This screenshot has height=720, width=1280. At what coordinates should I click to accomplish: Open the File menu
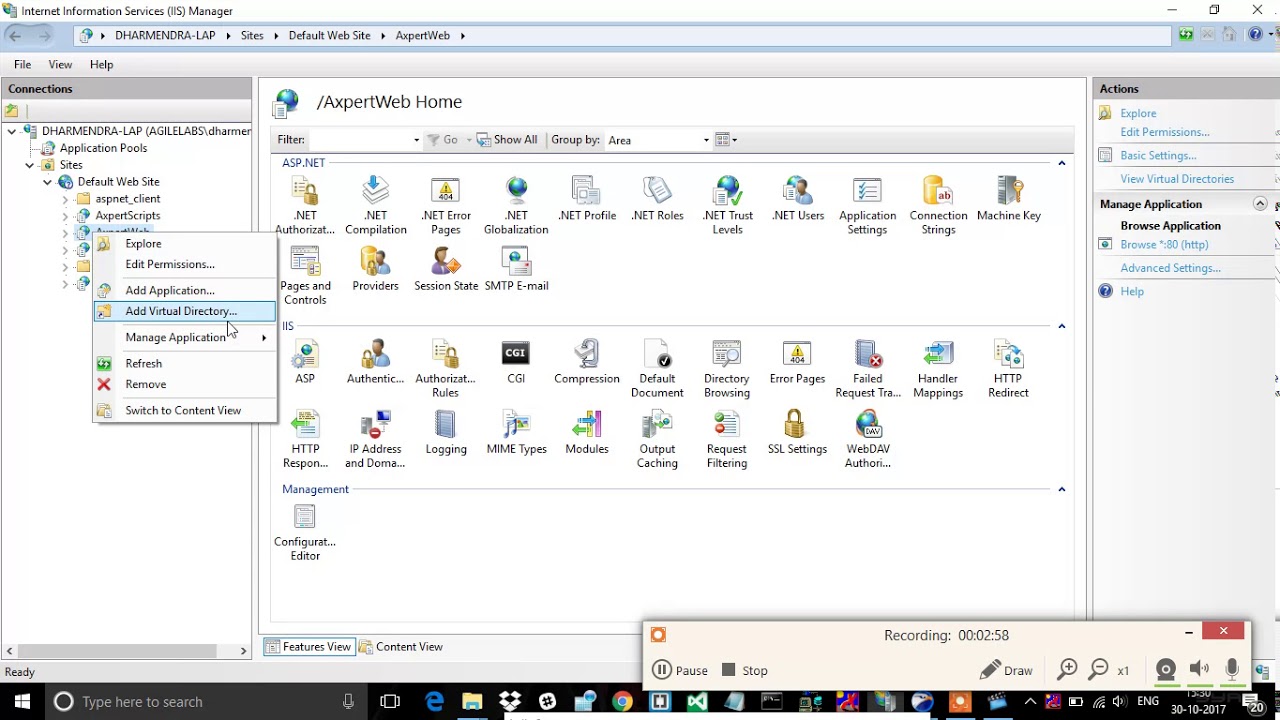22,64
